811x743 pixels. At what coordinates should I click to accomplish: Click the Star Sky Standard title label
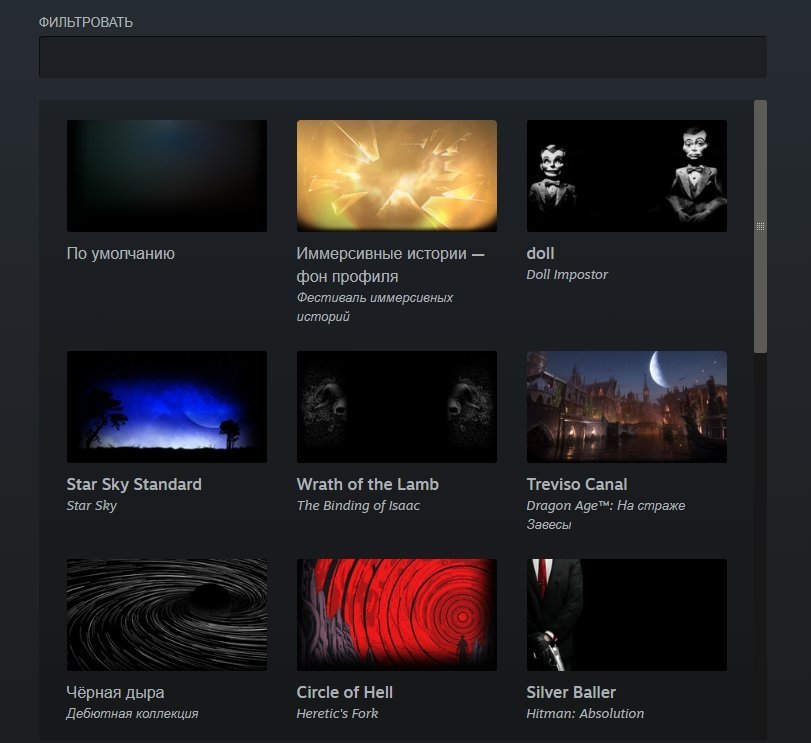click(134, 484)
